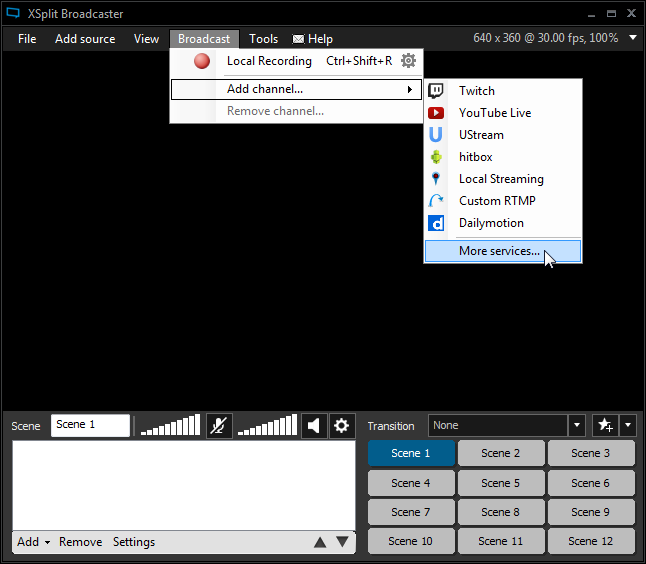Viewport: 646px width, 564px height.
Task: Click the red Local Recording icon
Action: tap(202, 61)
